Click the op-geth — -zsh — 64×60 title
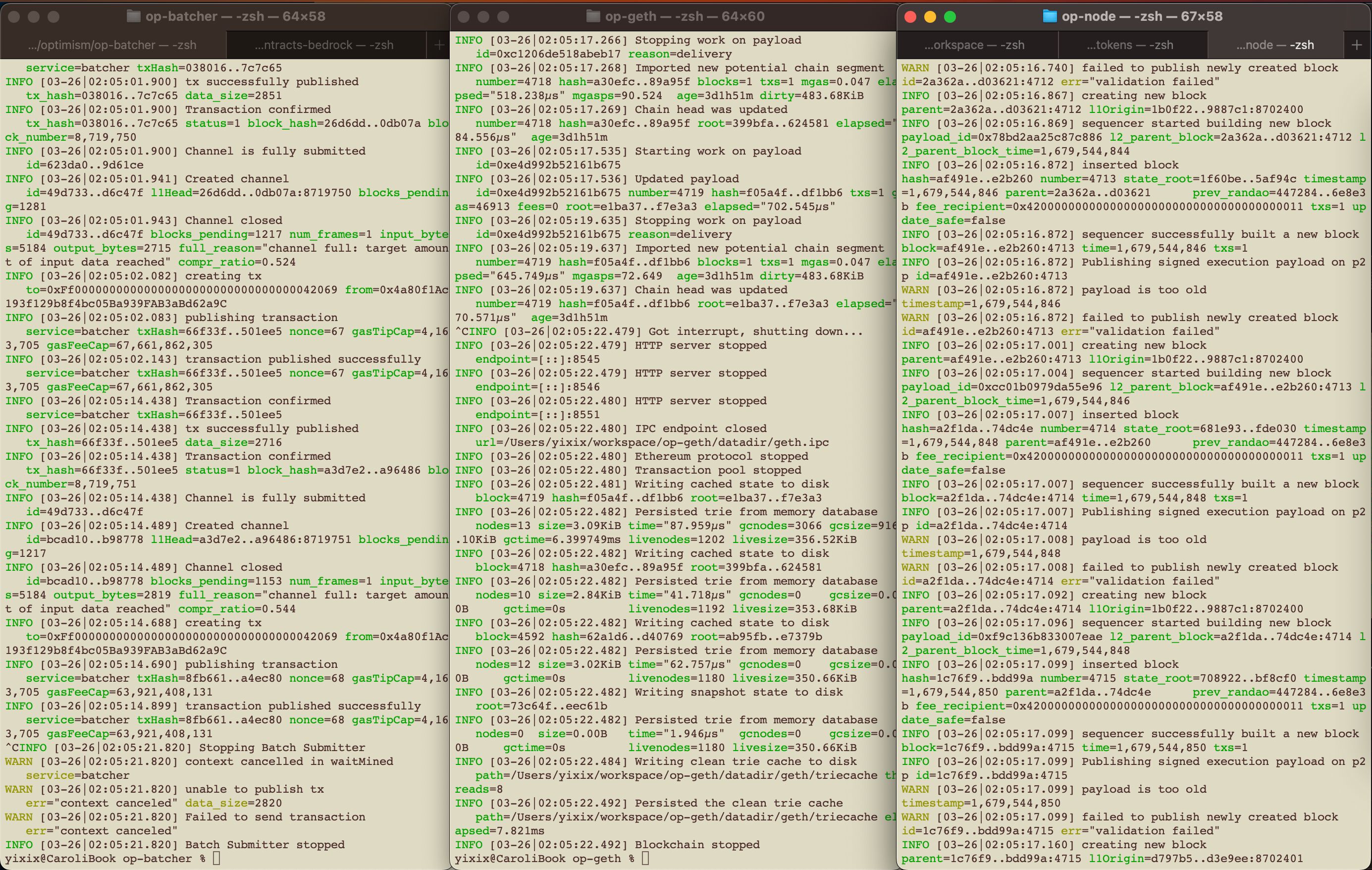 (x=685, y=16)
